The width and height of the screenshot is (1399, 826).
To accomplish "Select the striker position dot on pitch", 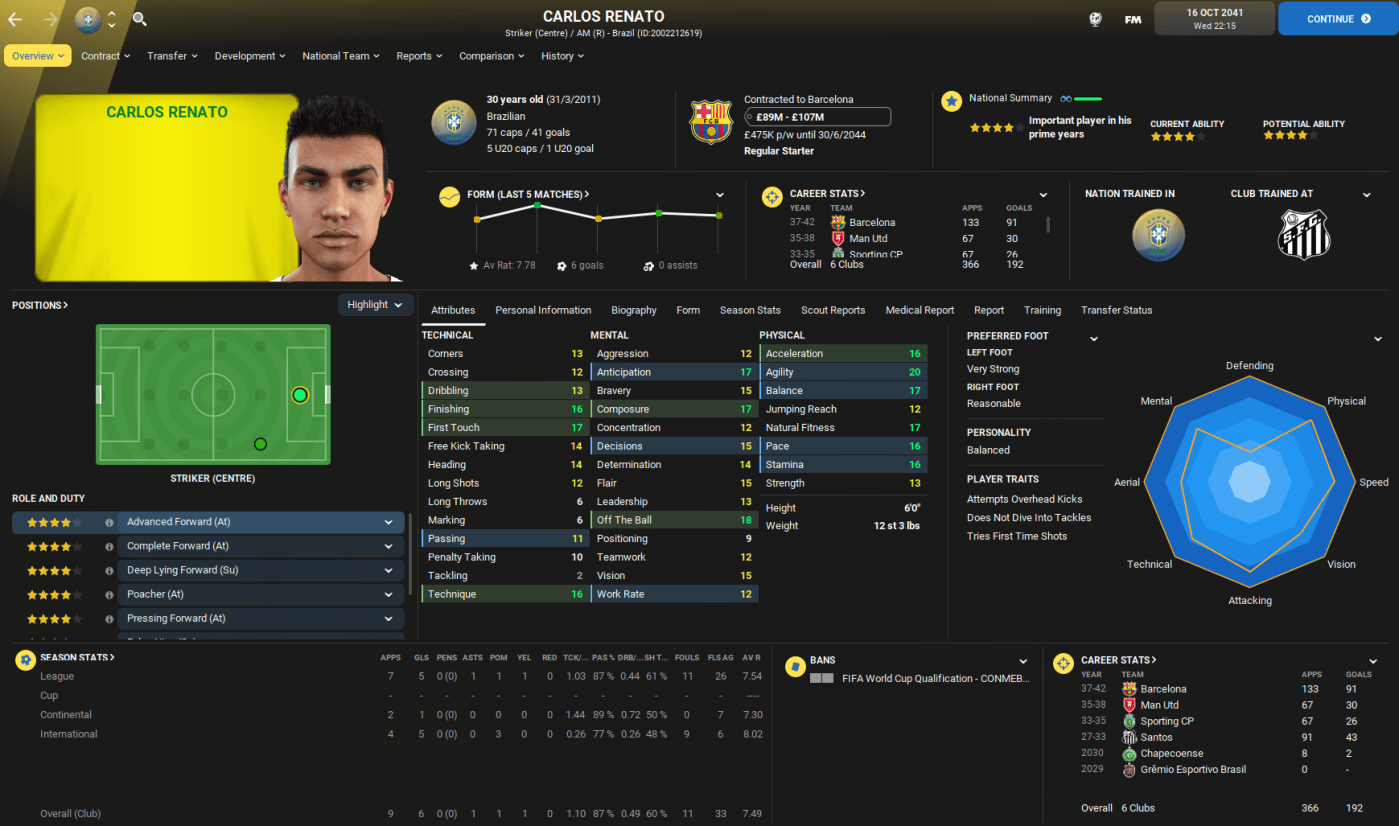I will [299, 395].
